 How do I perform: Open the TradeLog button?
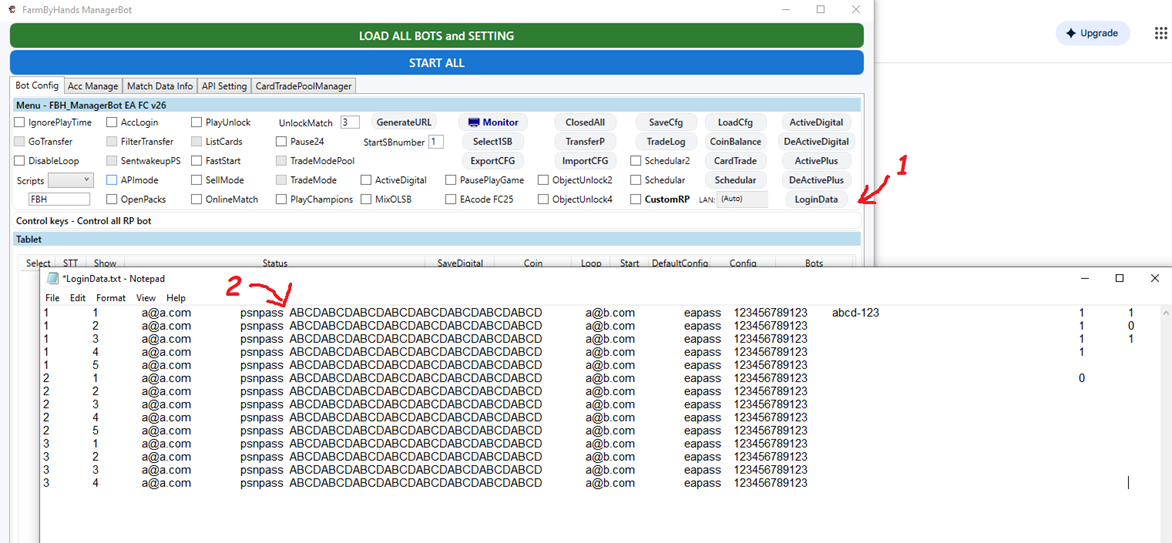tap(667, 141)
